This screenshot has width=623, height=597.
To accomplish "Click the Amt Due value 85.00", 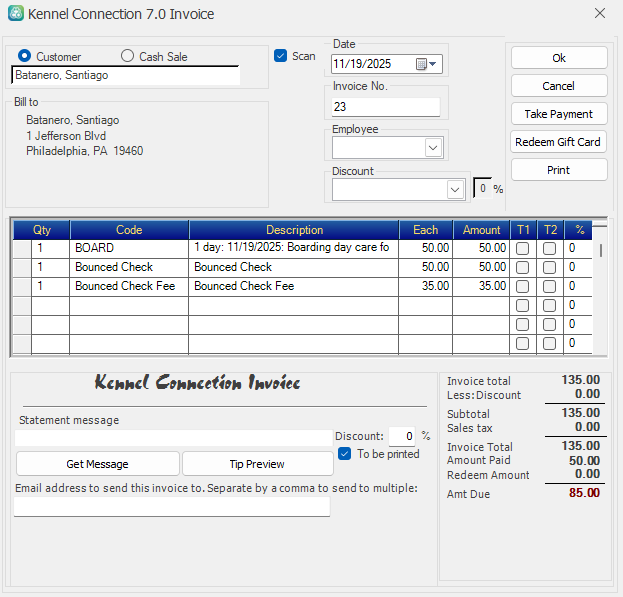I will [x=584, y=493].
